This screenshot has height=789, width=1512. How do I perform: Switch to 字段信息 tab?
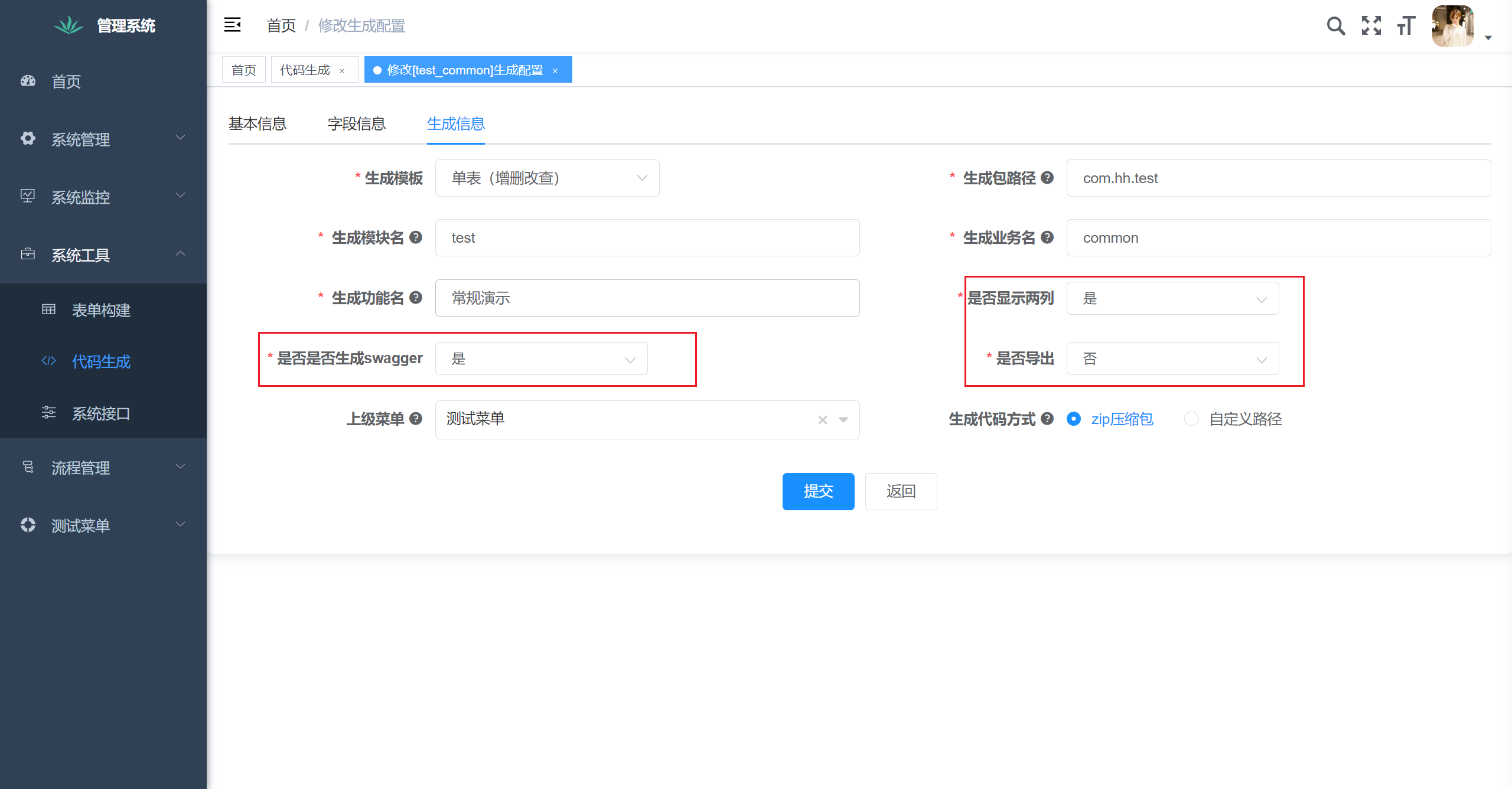pyautogui.click(x=357, y=123)
